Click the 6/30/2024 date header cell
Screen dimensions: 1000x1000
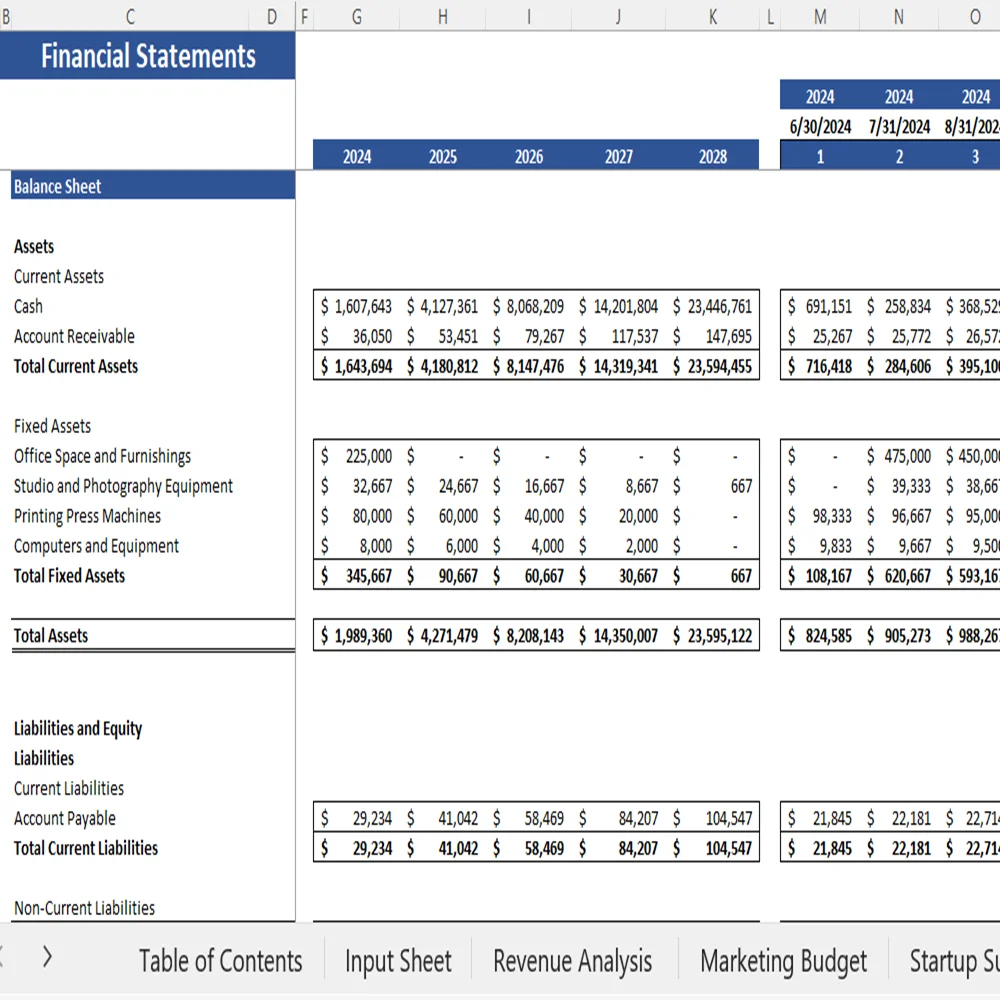pyautogui.click(x=820, y=127)
